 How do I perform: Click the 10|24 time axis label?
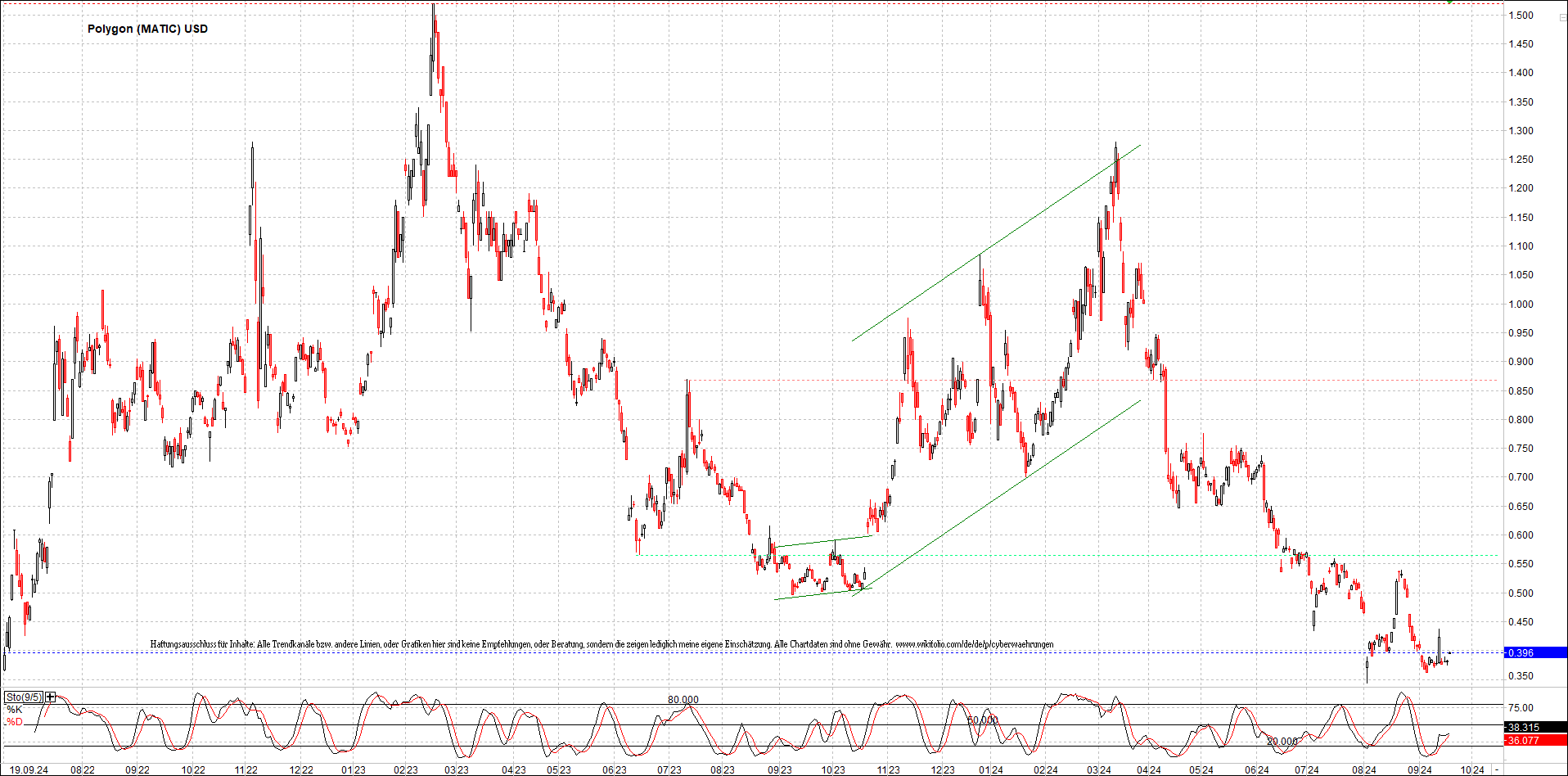[1473, 770]
